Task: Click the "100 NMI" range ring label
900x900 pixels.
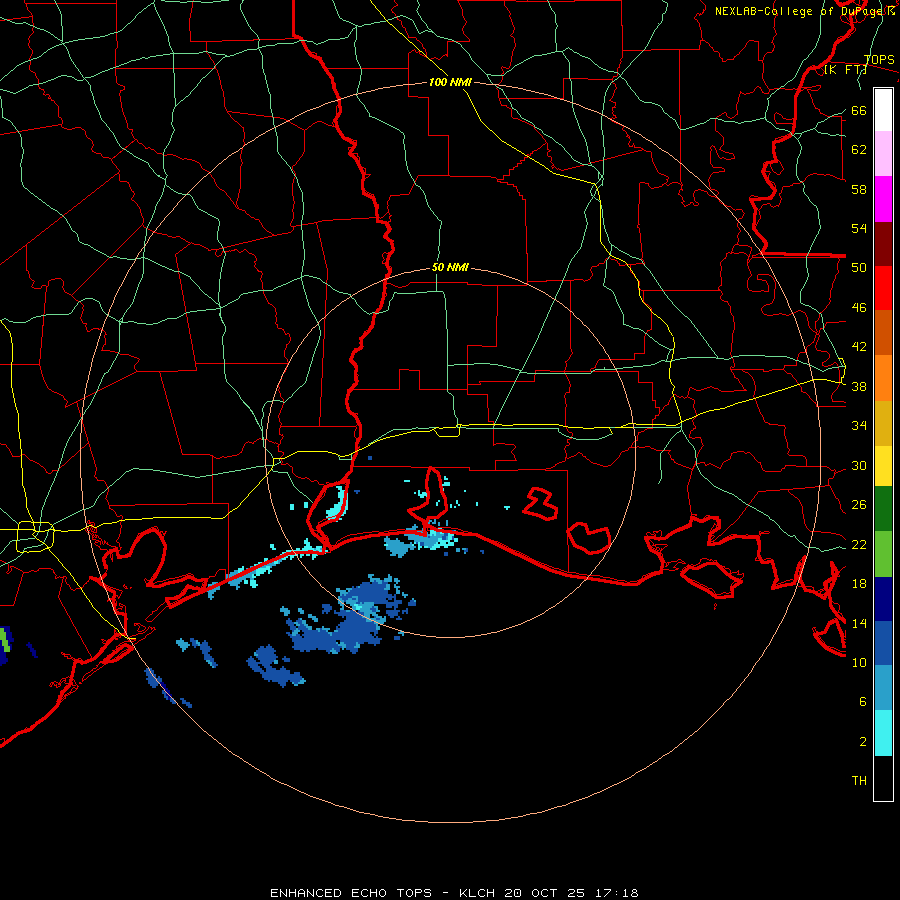Action: pos(450,83)
